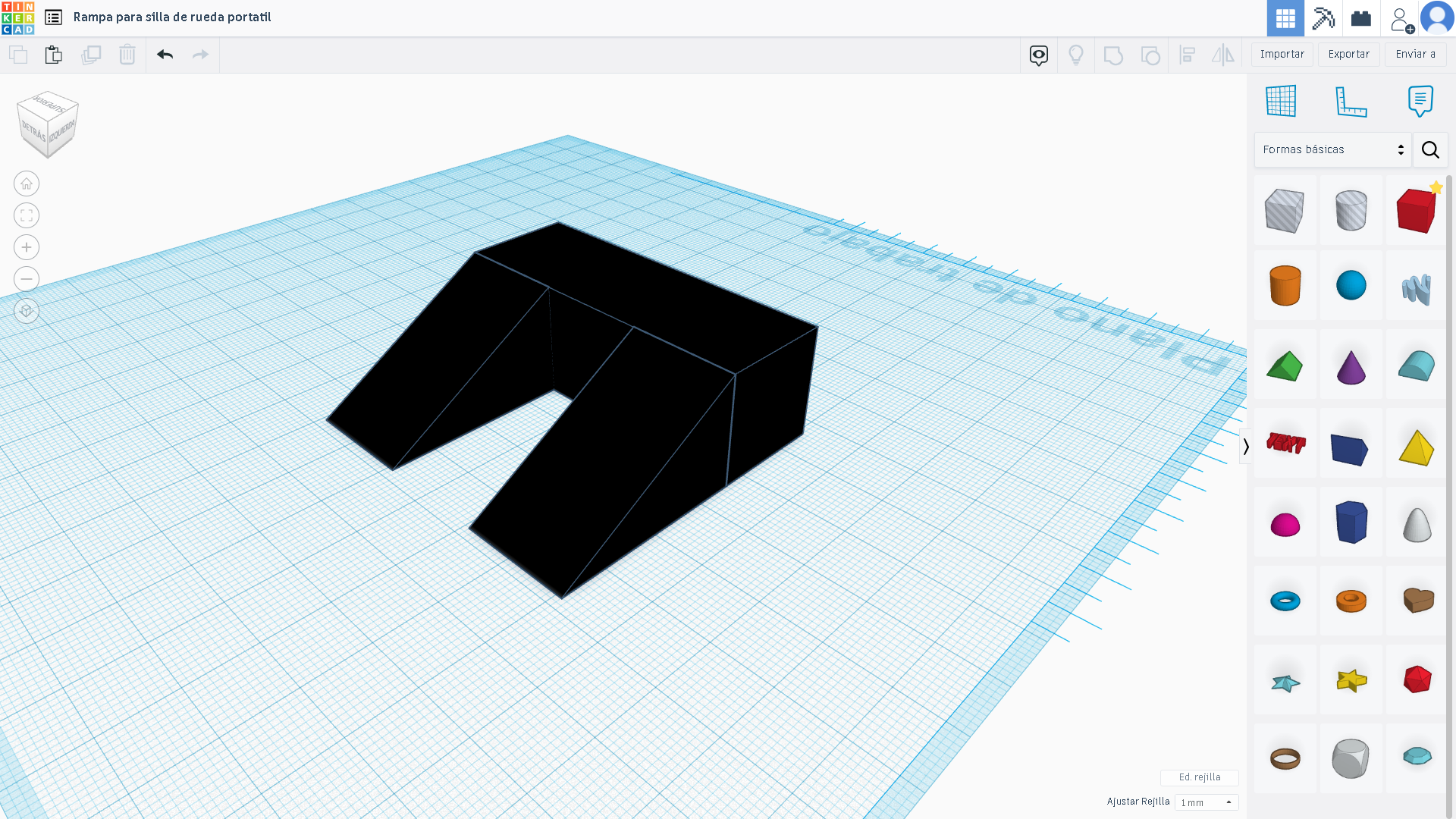Zoom in with the plus button
The width and height of the screenshot is (1456, 819).
tap(27, 247)
